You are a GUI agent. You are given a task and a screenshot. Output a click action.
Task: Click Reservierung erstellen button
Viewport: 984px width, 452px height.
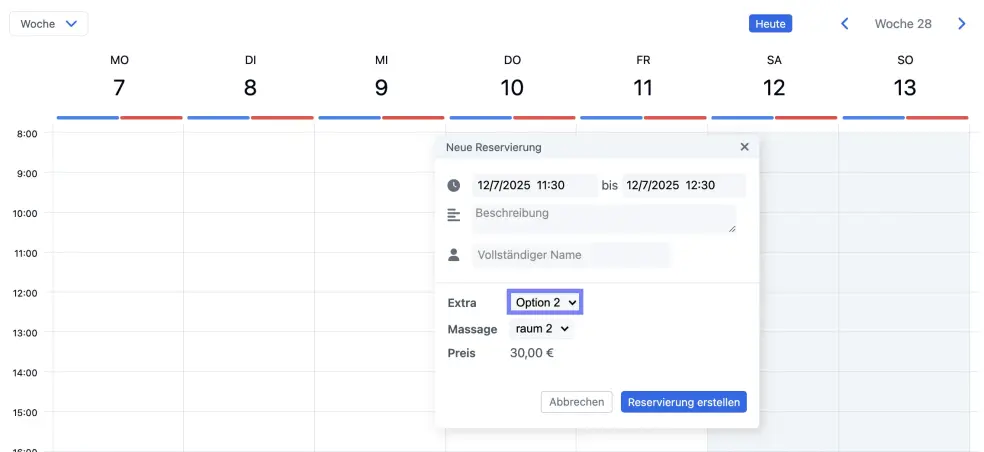[x=683, y=402]
